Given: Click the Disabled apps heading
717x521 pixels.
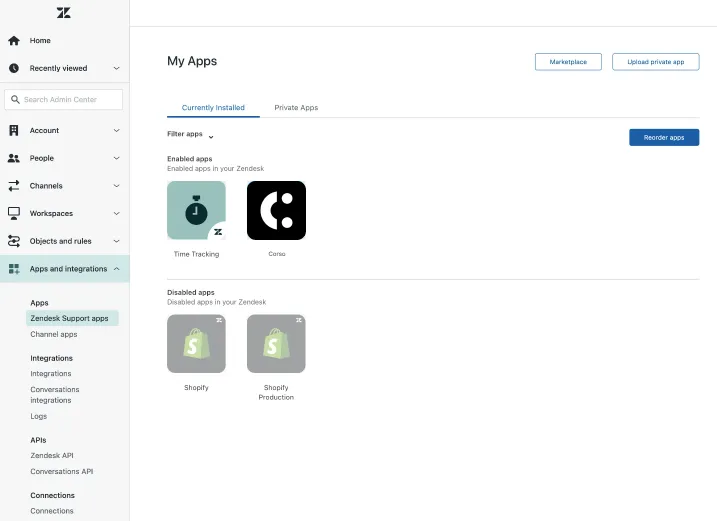Looking at the screenshot, I should coord(191,292).
